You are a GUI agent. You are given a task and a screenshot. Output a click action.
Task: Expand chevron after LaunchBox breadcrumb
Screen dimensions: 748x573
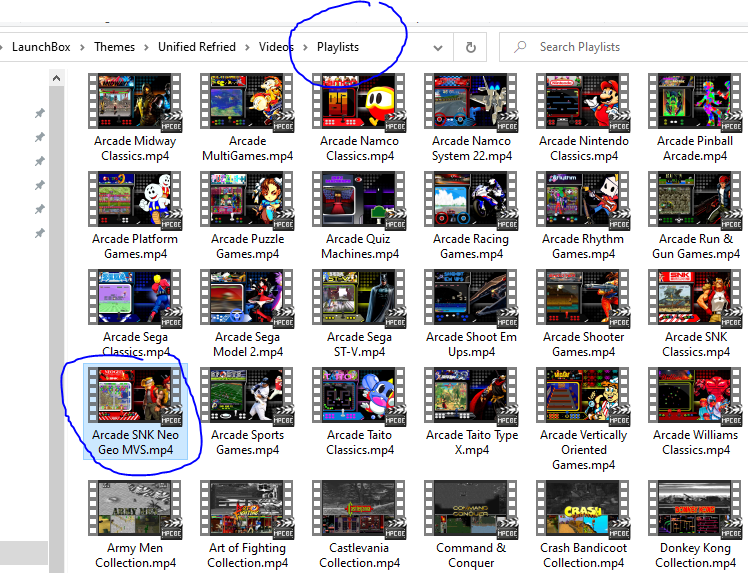click(x=83, y=47)
